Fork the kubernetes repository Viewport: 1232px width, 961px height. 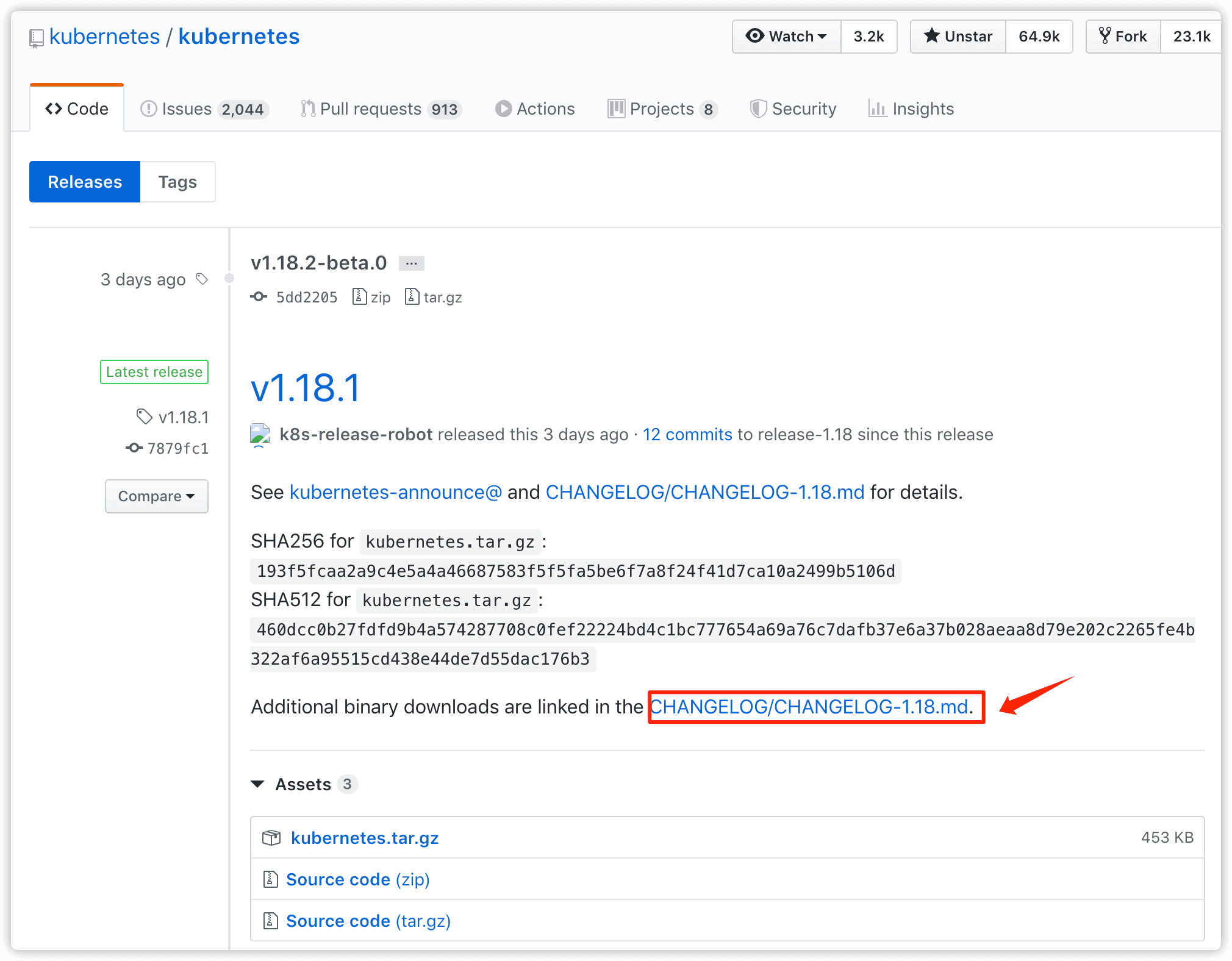[x=1123, y=37]
